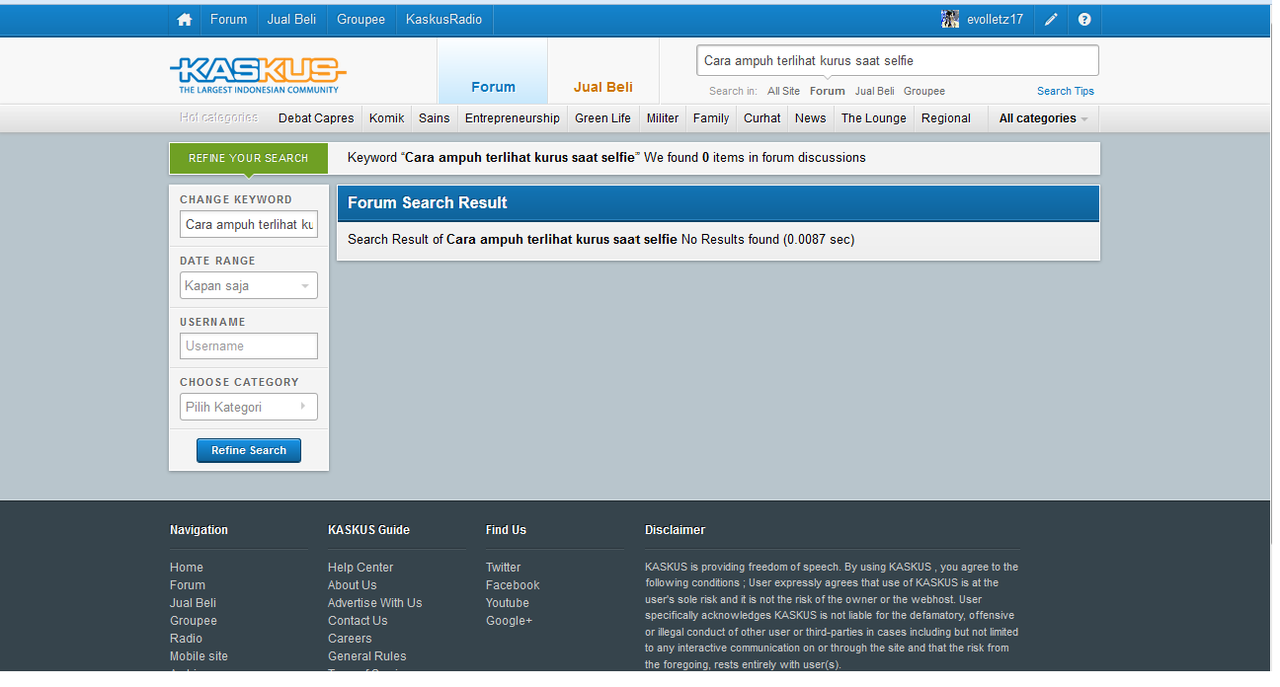
Task: Open The Lounge category
Action: pos(874,118)
